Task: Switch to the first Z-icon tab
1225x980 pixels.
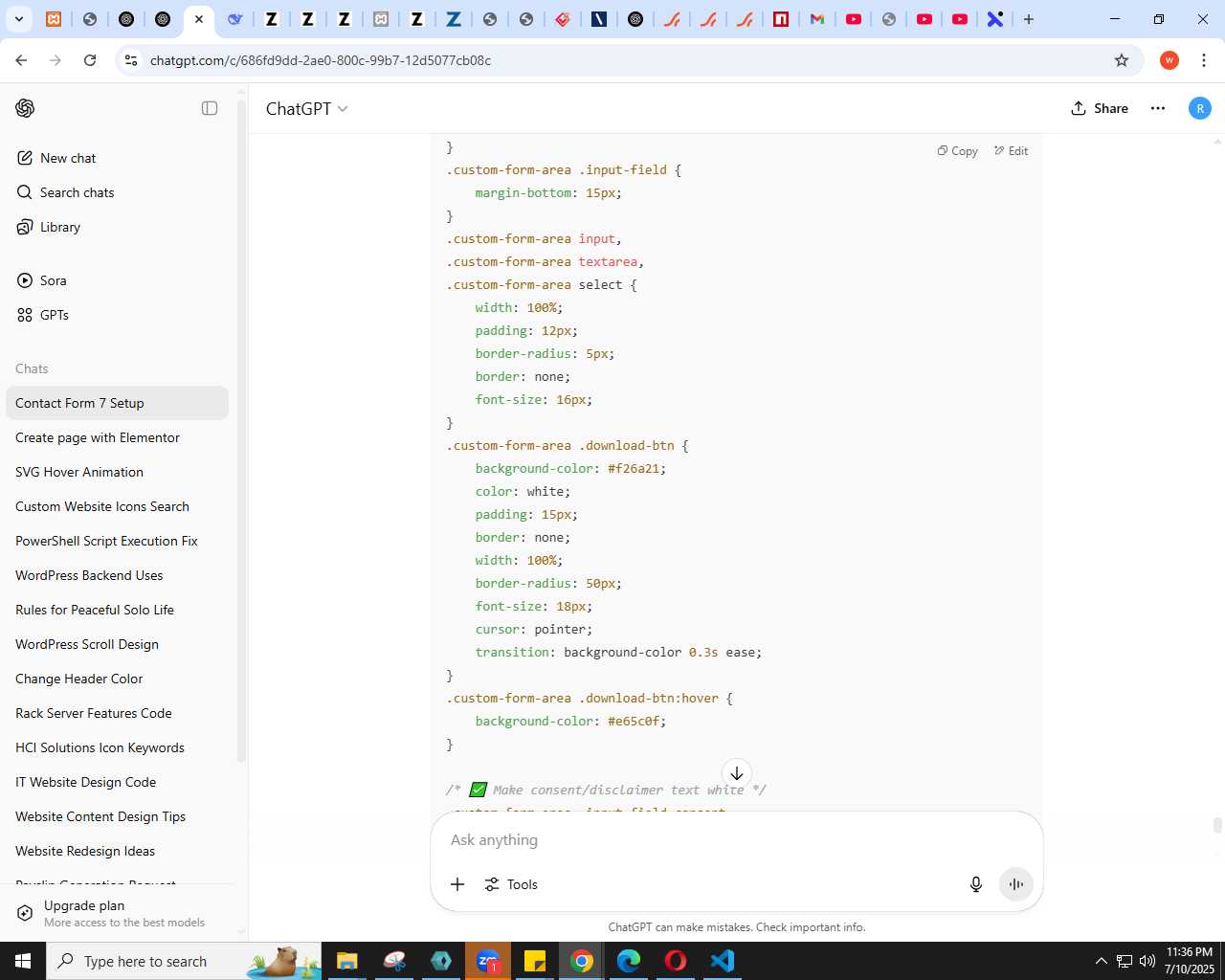Action: (x=272, y=19)
